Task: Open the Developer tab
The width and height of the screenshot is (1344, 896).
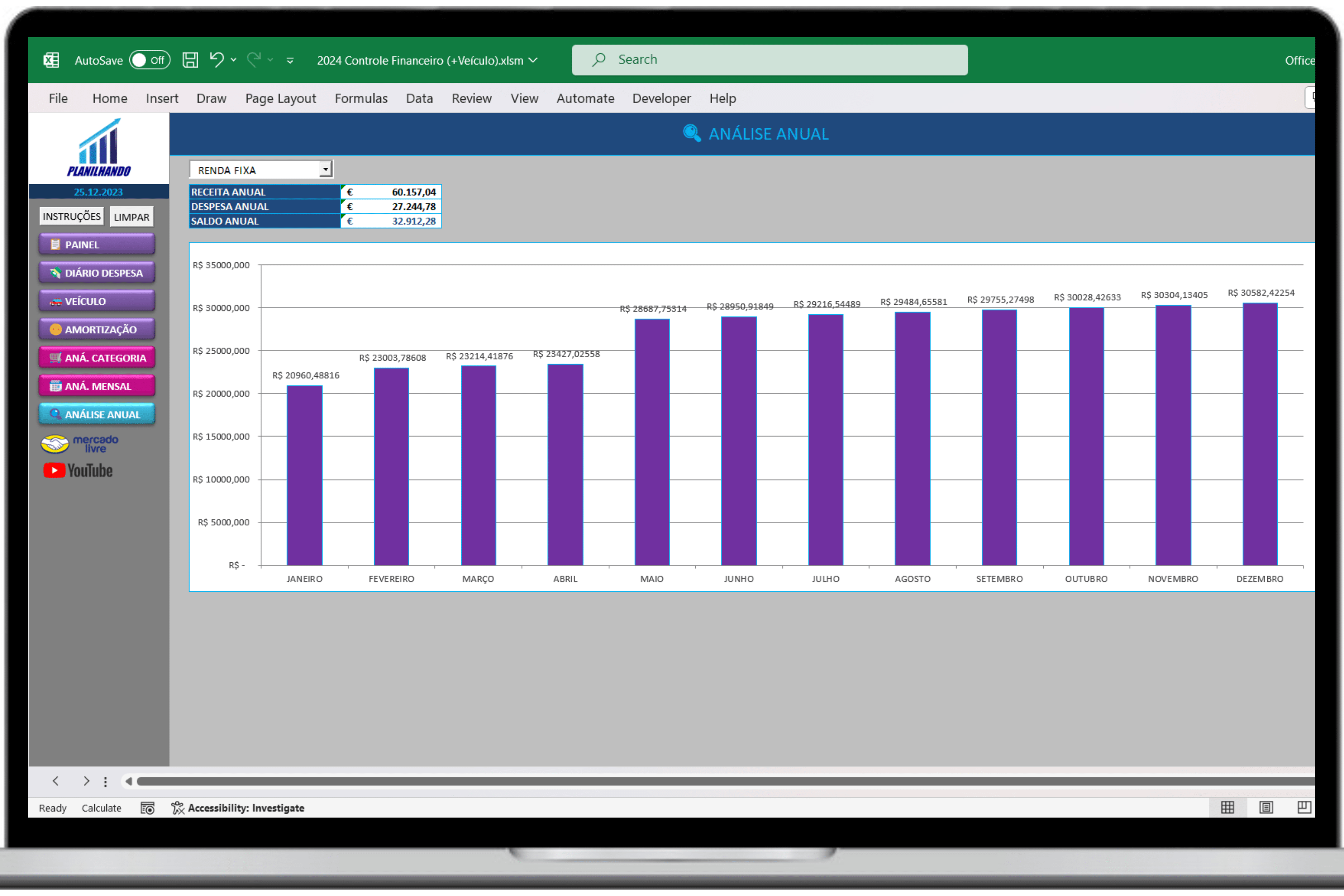Action: 662,98
